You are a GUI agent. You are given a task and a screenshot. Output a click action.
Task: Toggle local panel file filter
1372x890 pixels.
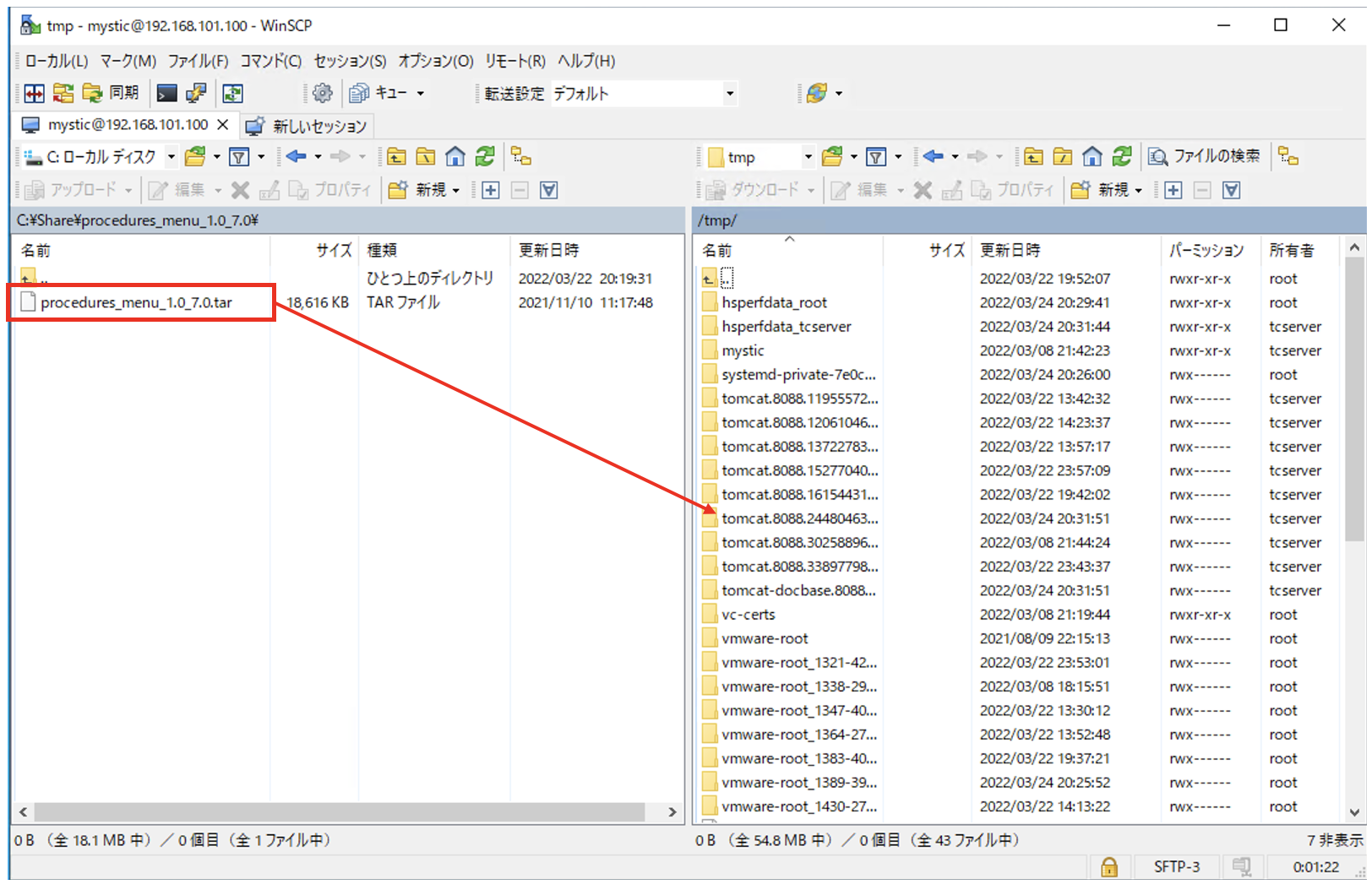[x=240, y=156]
